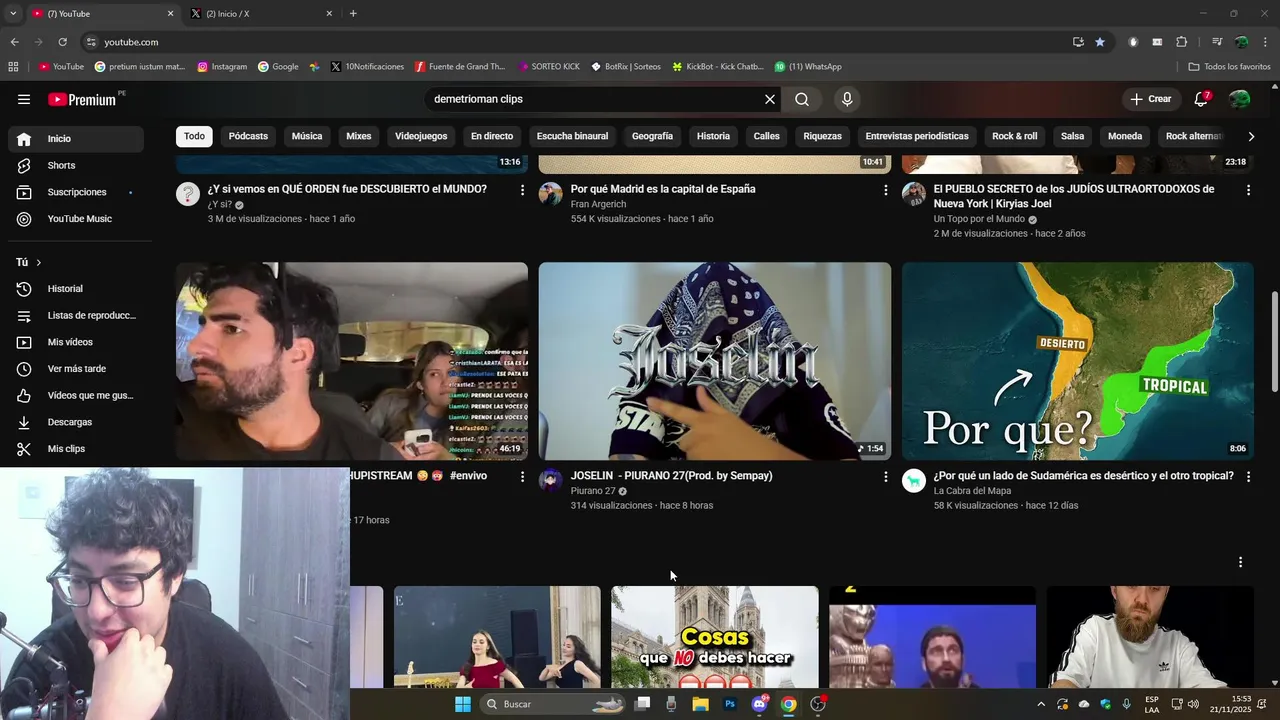Open the Instagram bookmark
The height and width of the screenshot is (720, 1280).
click(x=222, y=67)
